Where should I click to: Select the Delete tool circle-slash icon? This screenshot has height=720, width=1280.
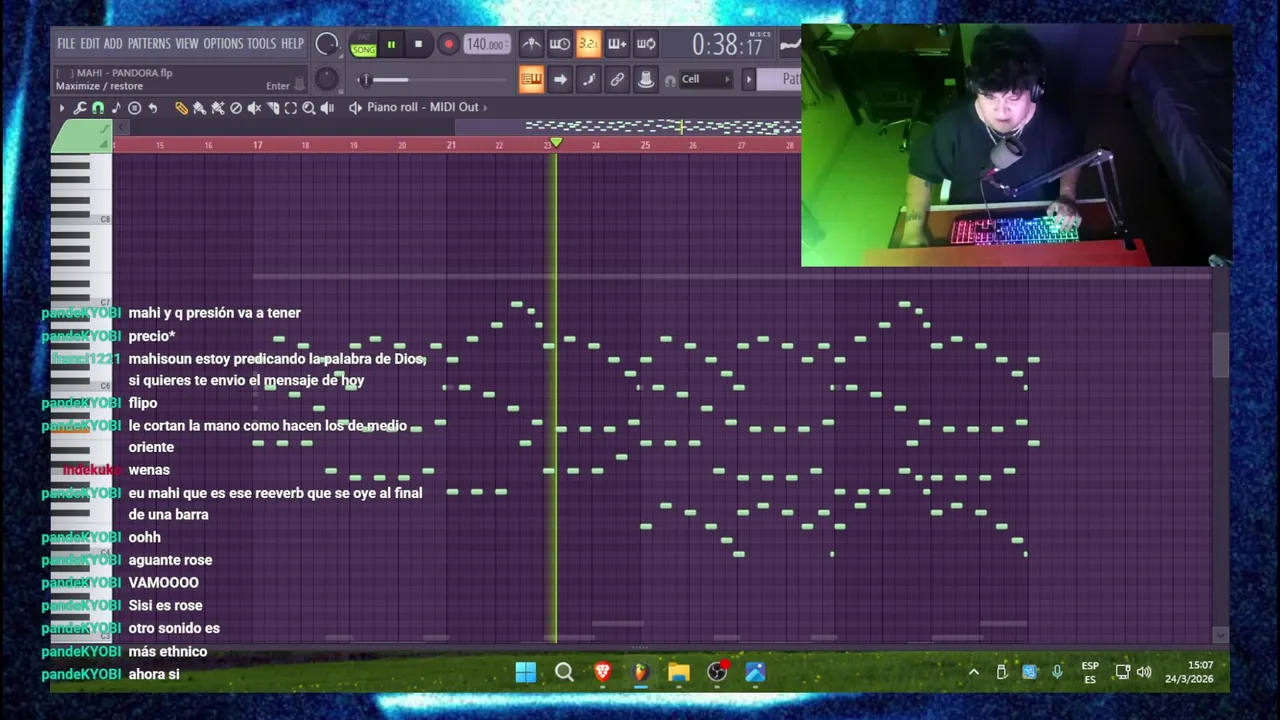pyautogui.click(x=236, y=108)
